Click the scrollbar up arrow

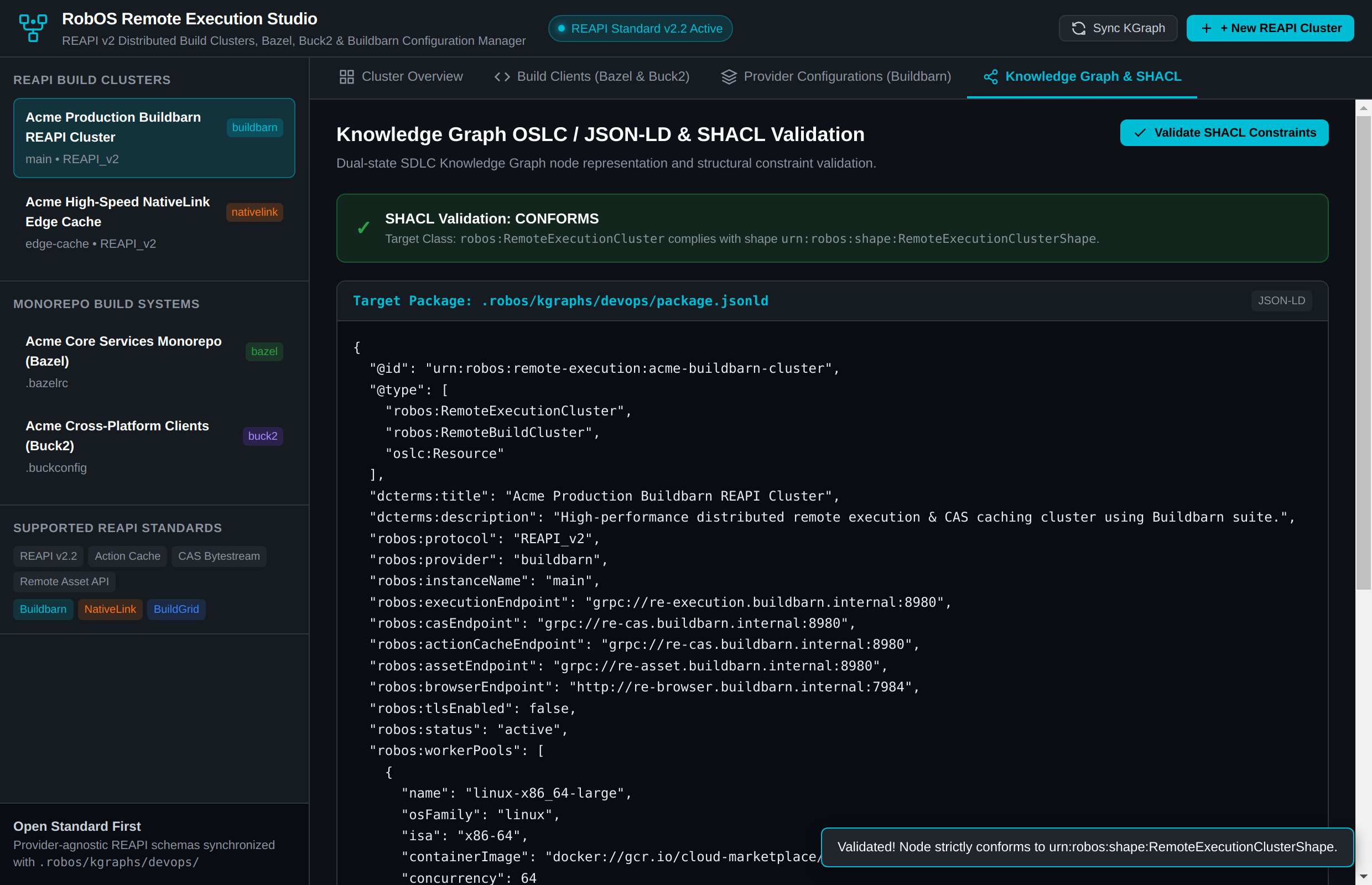[x=1363, y=107]
